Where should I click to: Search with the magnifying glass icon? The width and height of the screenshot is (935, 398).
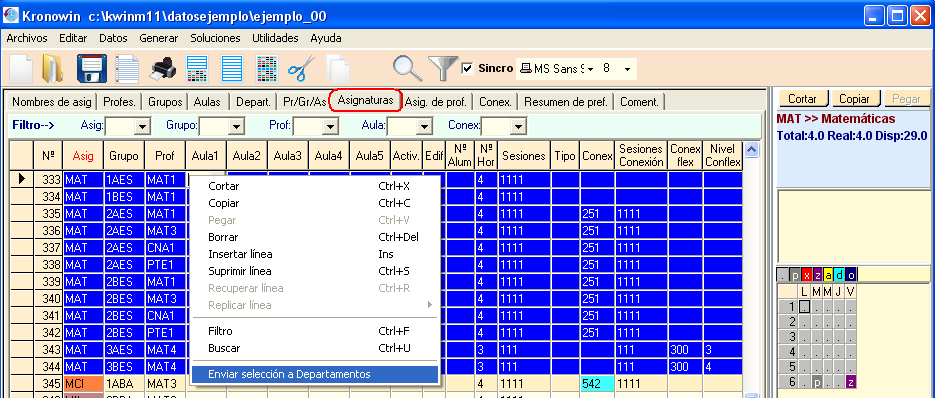407,68
